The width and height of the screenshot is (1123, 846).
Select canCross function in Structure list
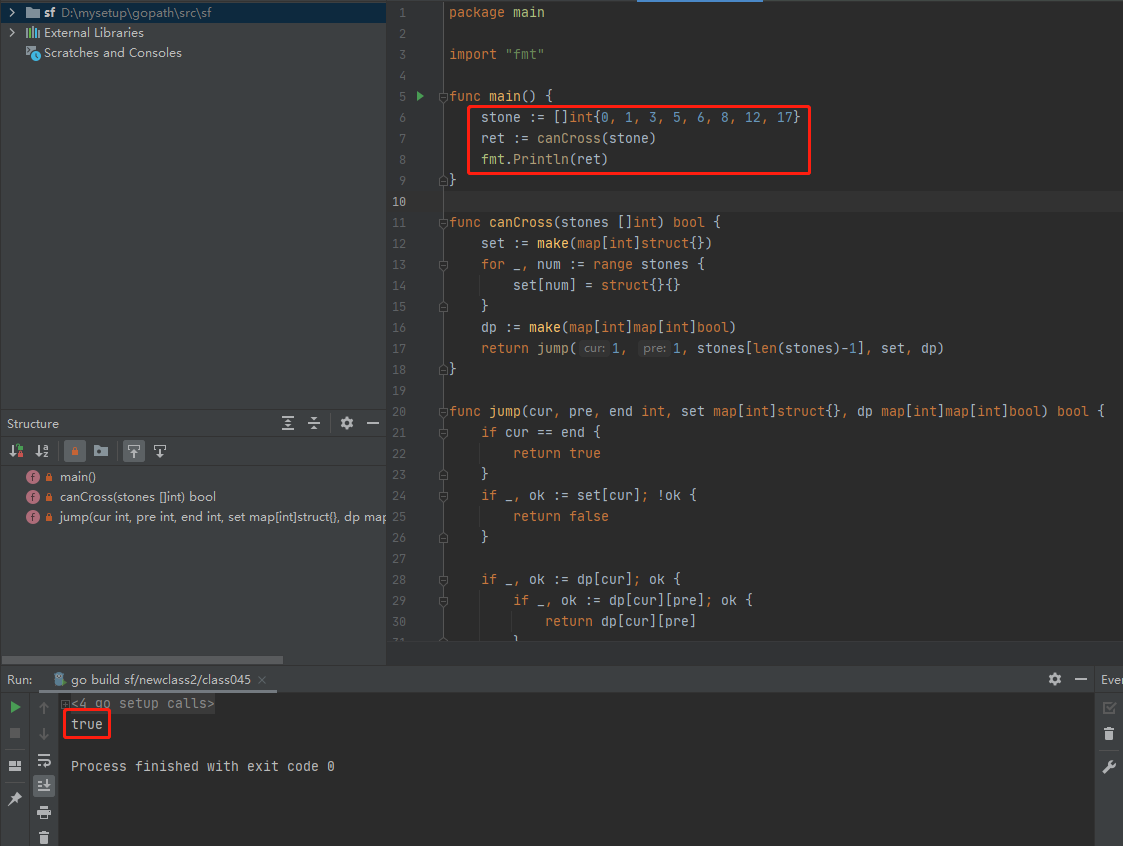[138, 497]
